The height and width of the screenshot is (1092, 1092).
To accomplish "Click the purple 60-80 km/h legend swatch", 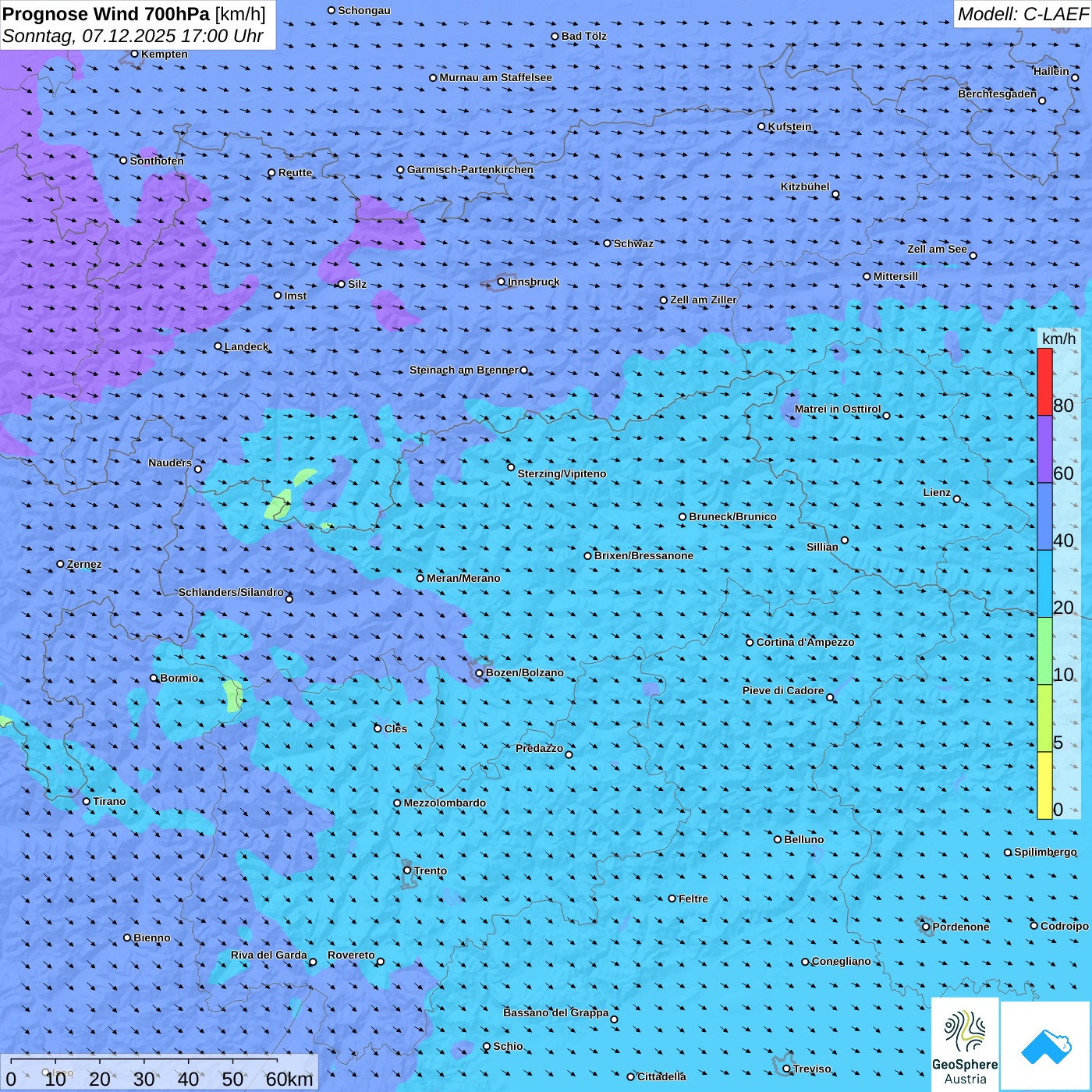I will click(x=1044, y=449).
